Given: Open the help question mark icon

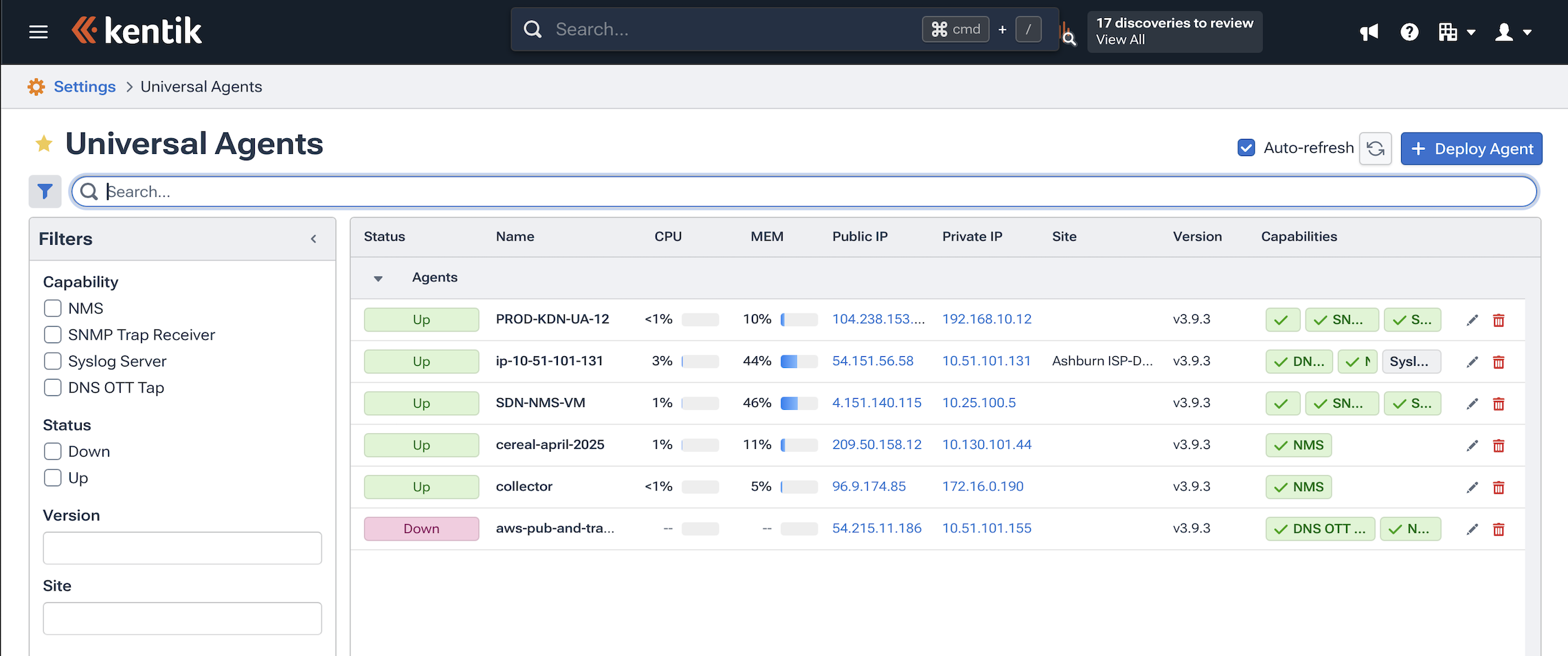Looking at the screenshot, I should 1409,32.
